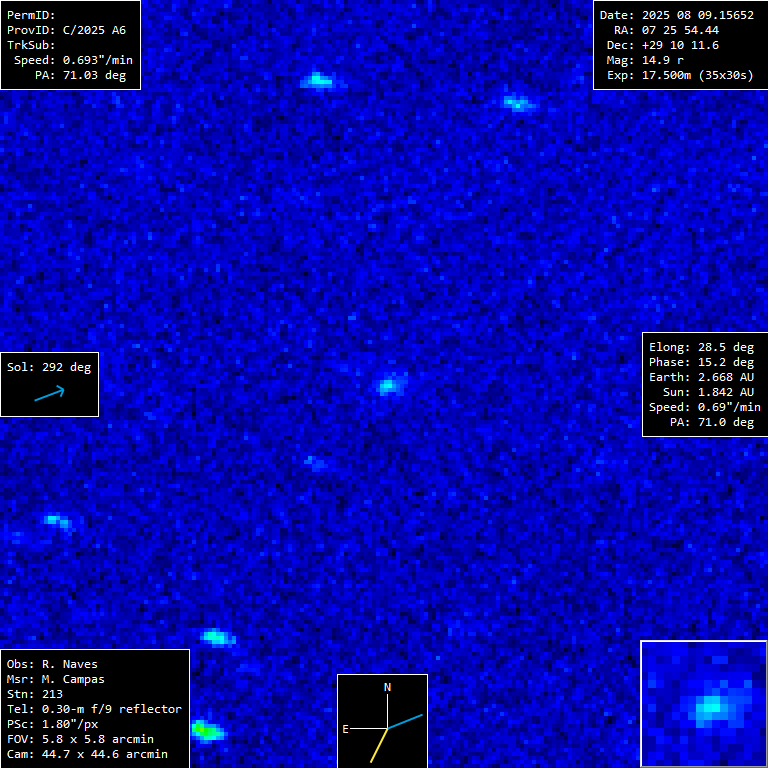Image resolution: width=768 pixels, height=768 pixels.
Task: Click the ProvID C/2025 A6 text
Action: coord(69,30)
